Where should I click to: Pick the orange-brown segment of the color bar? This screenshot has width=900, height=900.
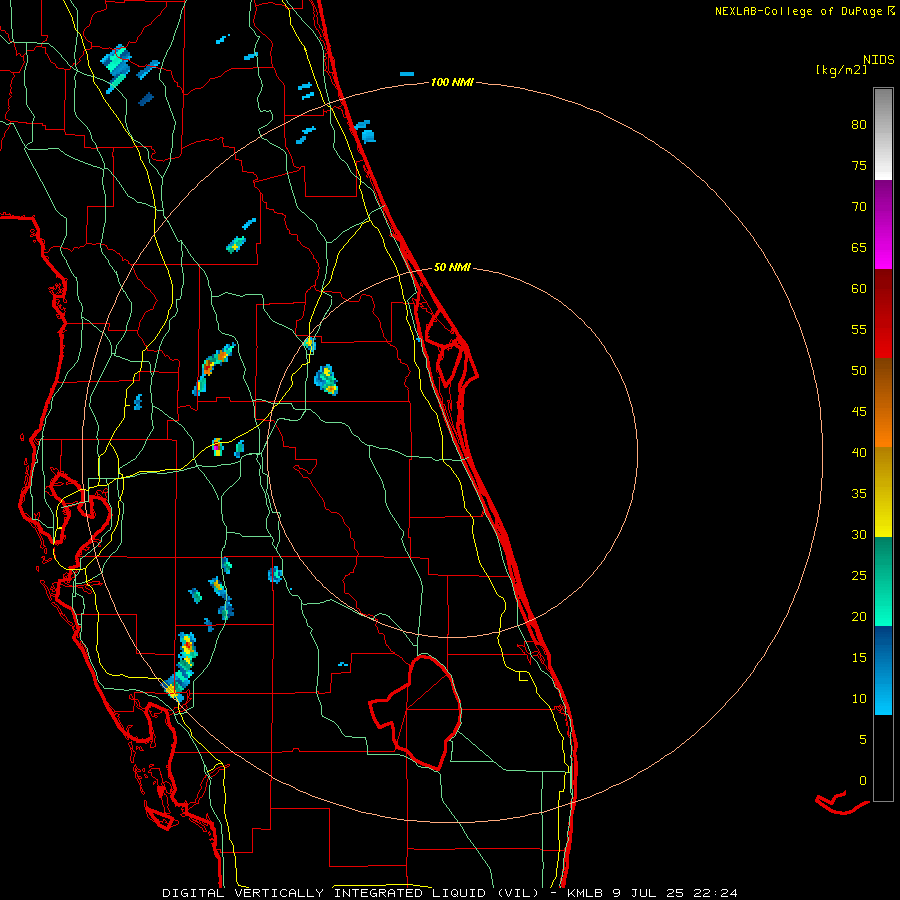(883, 403)
